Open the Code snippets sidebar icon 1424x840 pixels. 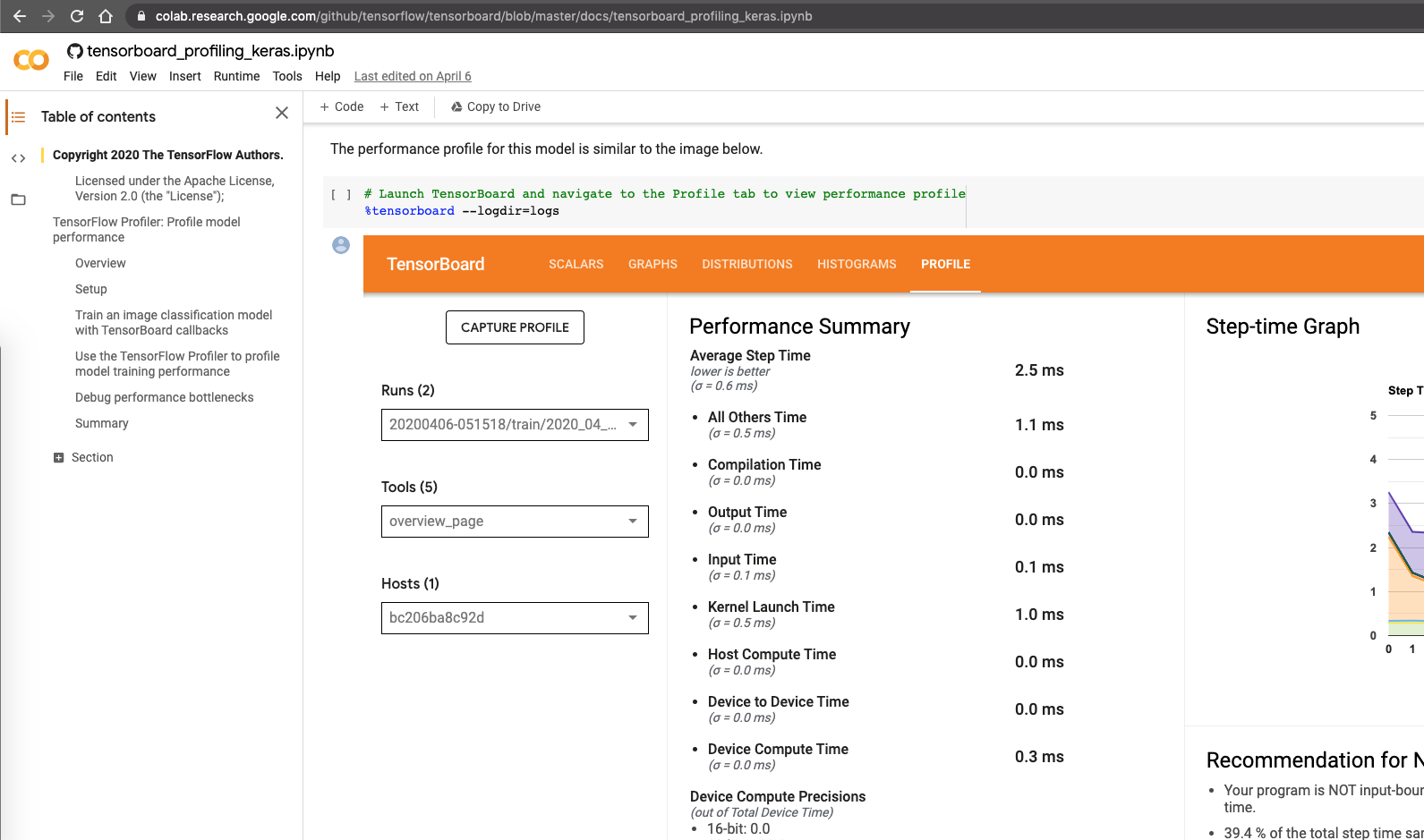coord(18,158)
